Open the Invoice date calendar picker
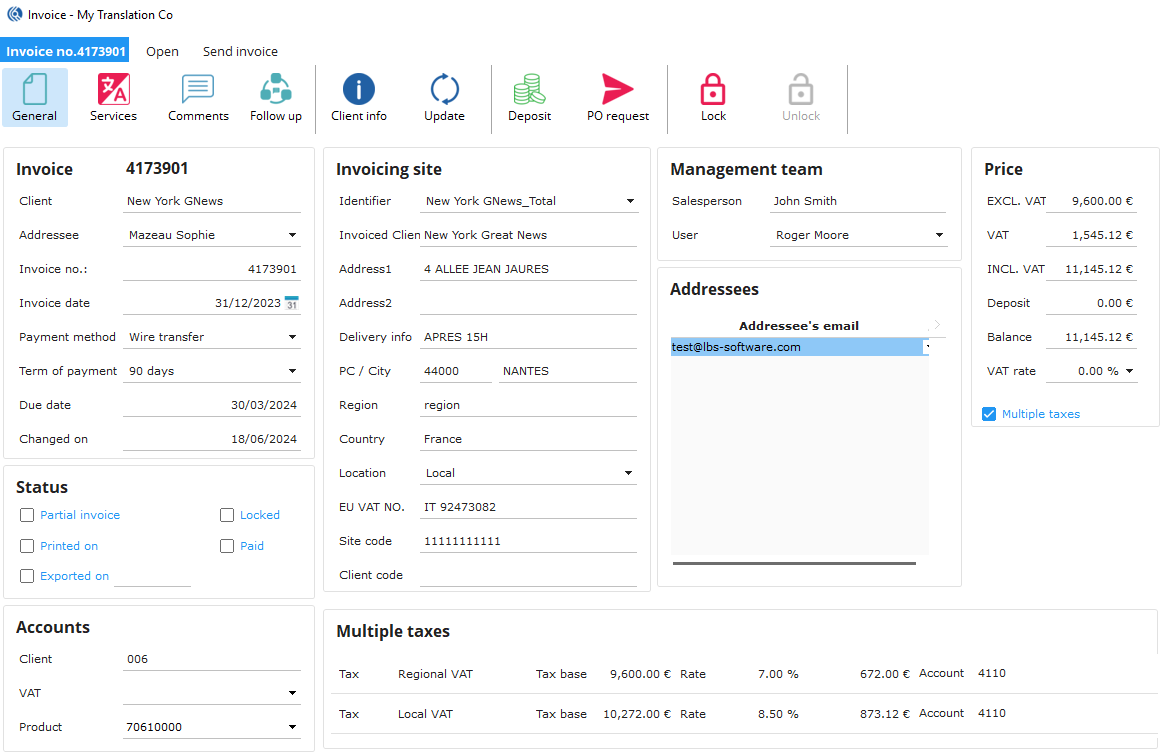 [x=291, y=303]
